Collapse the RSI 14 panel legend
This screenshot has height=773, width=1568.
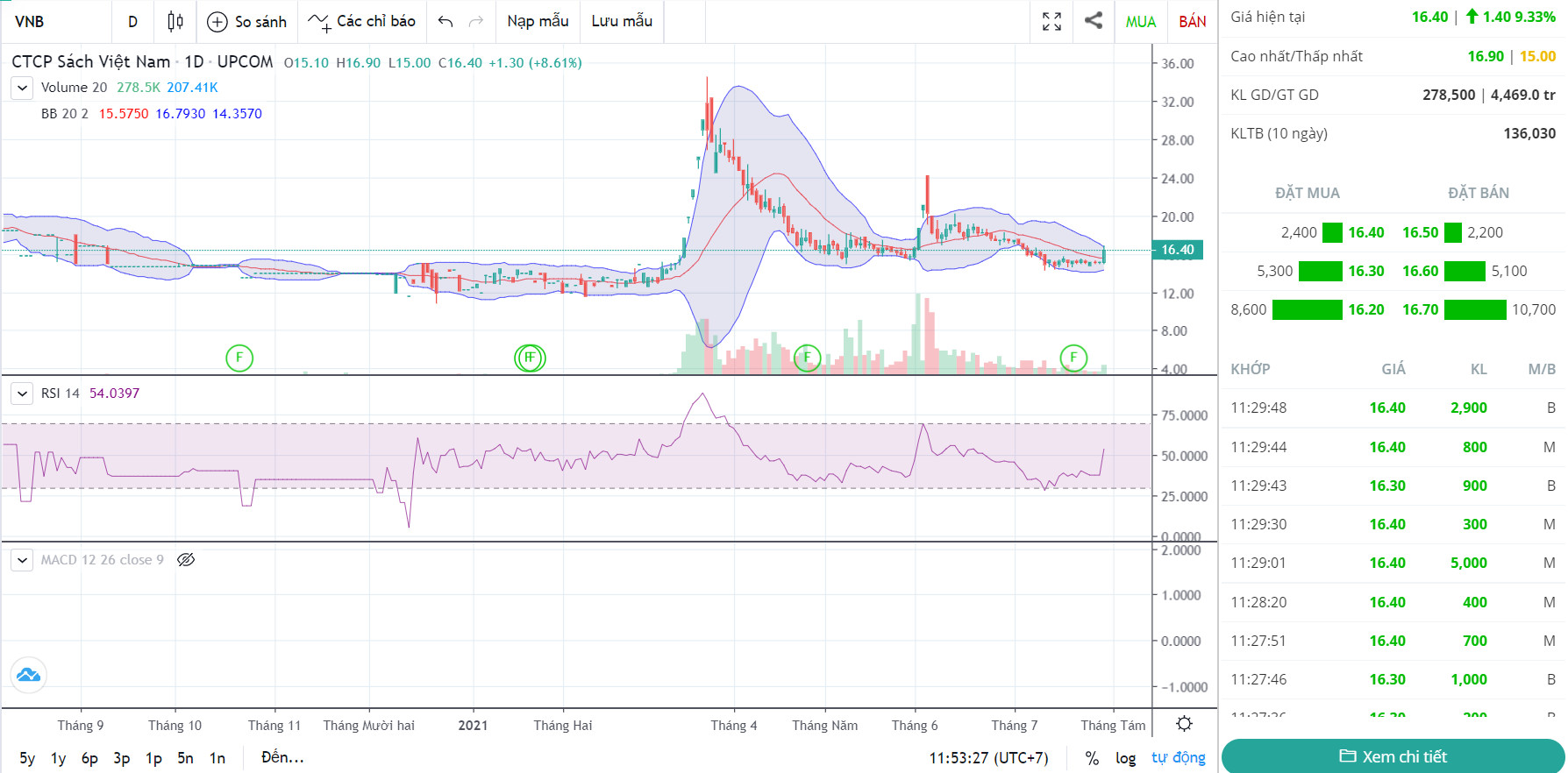(22, 394)
